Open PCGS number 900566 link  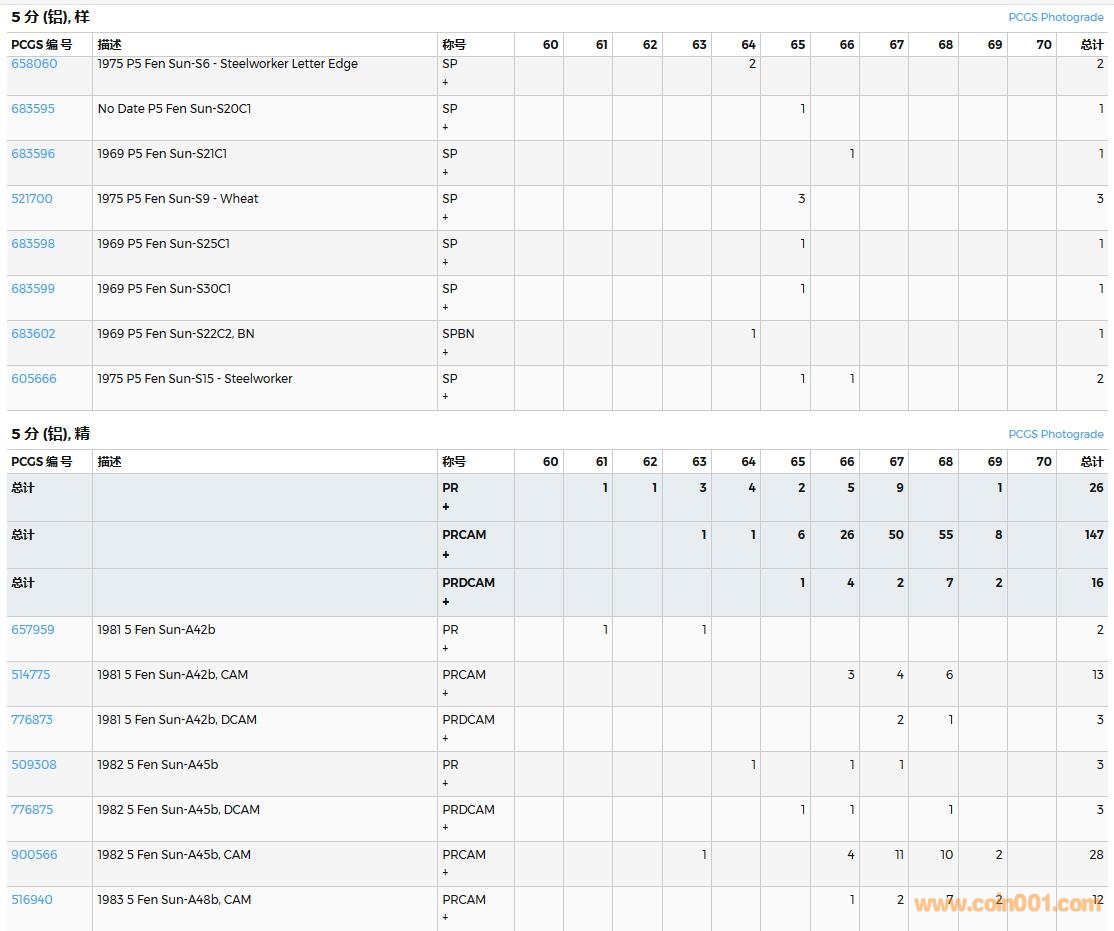click(34, 855)
